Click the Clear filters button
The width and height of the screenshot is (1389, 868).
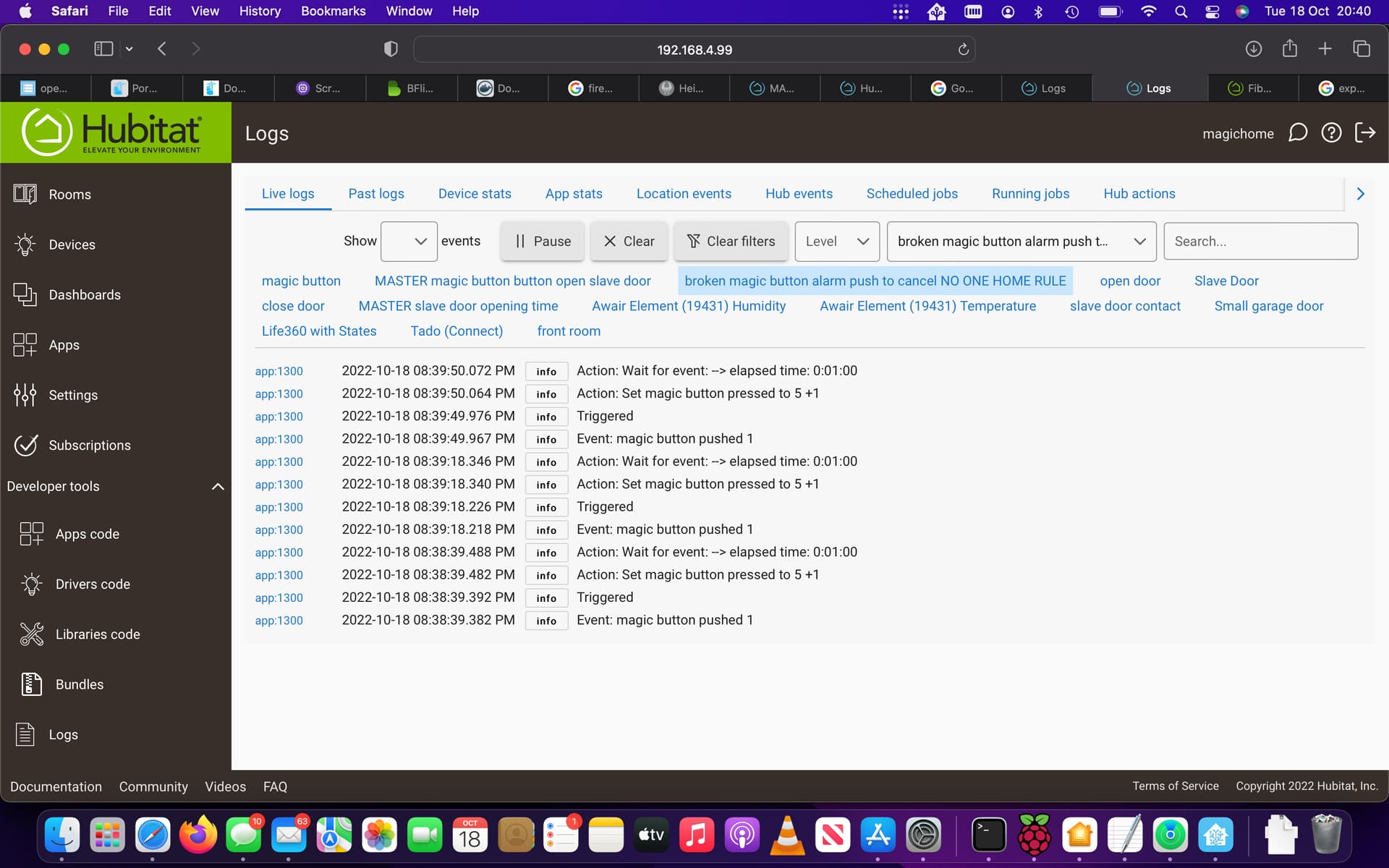[x=731, y=242]
